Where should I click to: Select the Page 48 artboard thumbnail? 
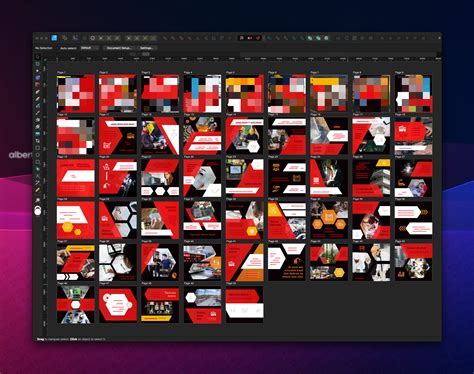(x=160, y=305)
